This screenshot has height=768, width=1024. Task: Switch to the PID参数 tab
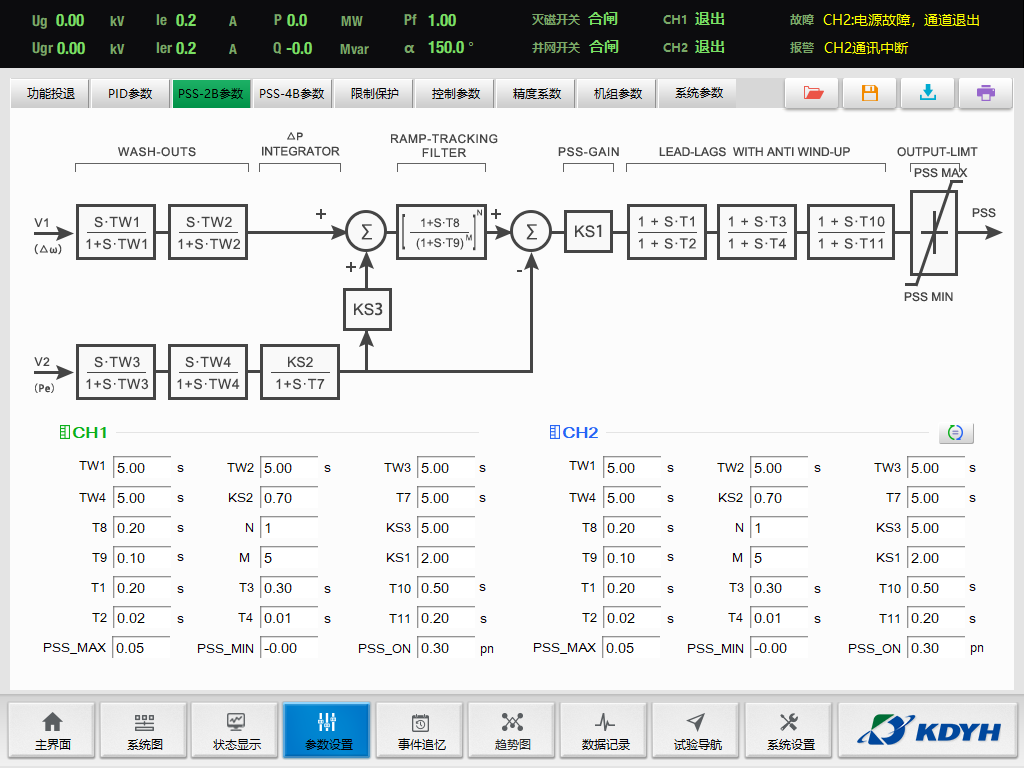click(x=130, y=94)
